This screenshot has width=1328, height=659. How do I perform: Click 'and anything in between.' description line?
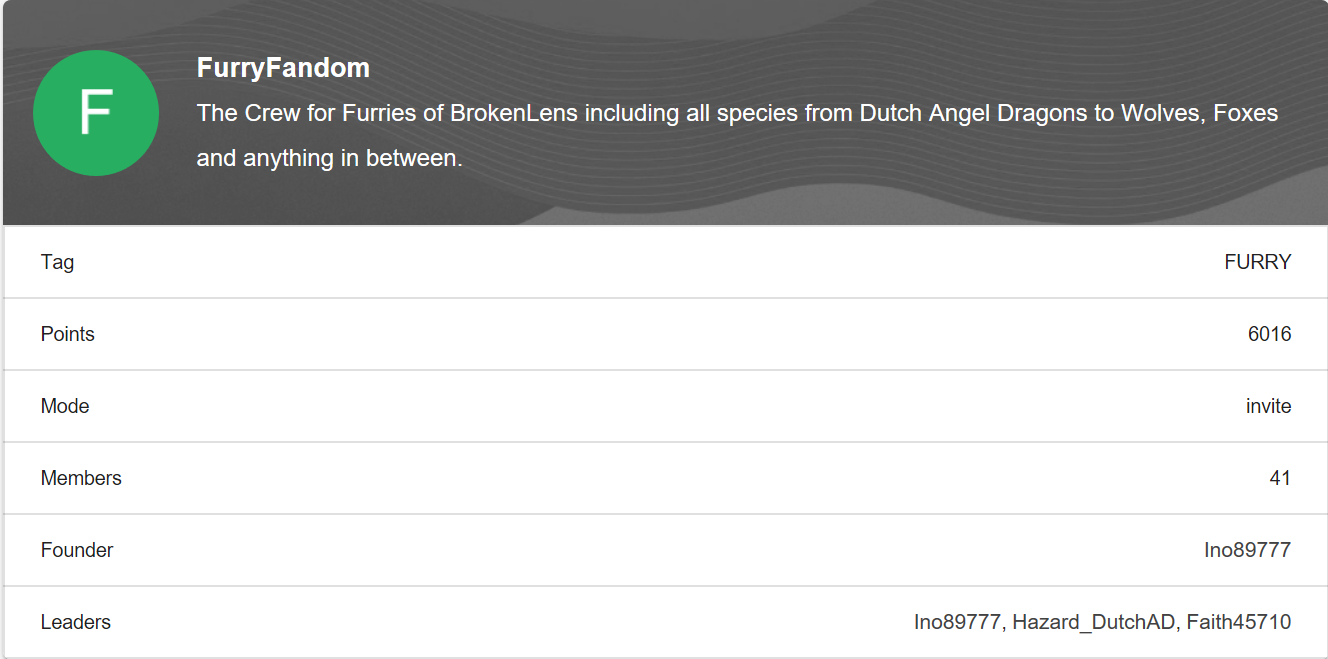pos(330,158)
